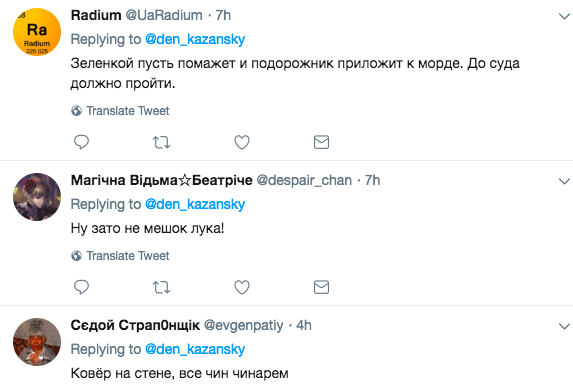Image resolution: width=573 pixels, height=384 pixels.
Task: Open the Магічна Відьма☆Беатріче profile name
Action: [x=162, y=180]
